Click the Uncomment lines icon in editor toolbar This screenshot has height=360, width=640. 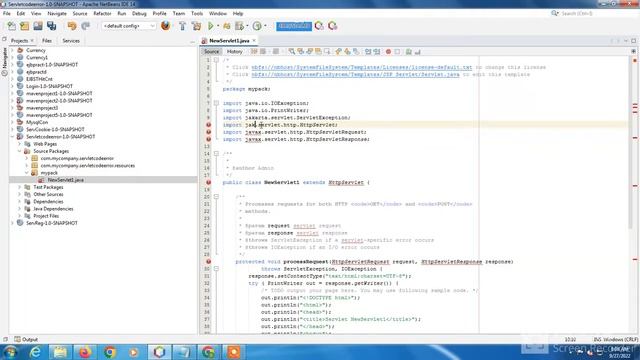pyautogui.click(x=418, y=51)
